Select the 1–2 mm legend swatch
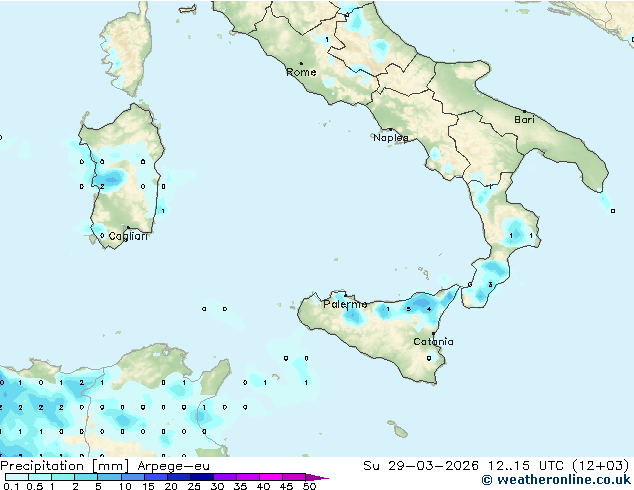634x490 pixels. [63, 477]
